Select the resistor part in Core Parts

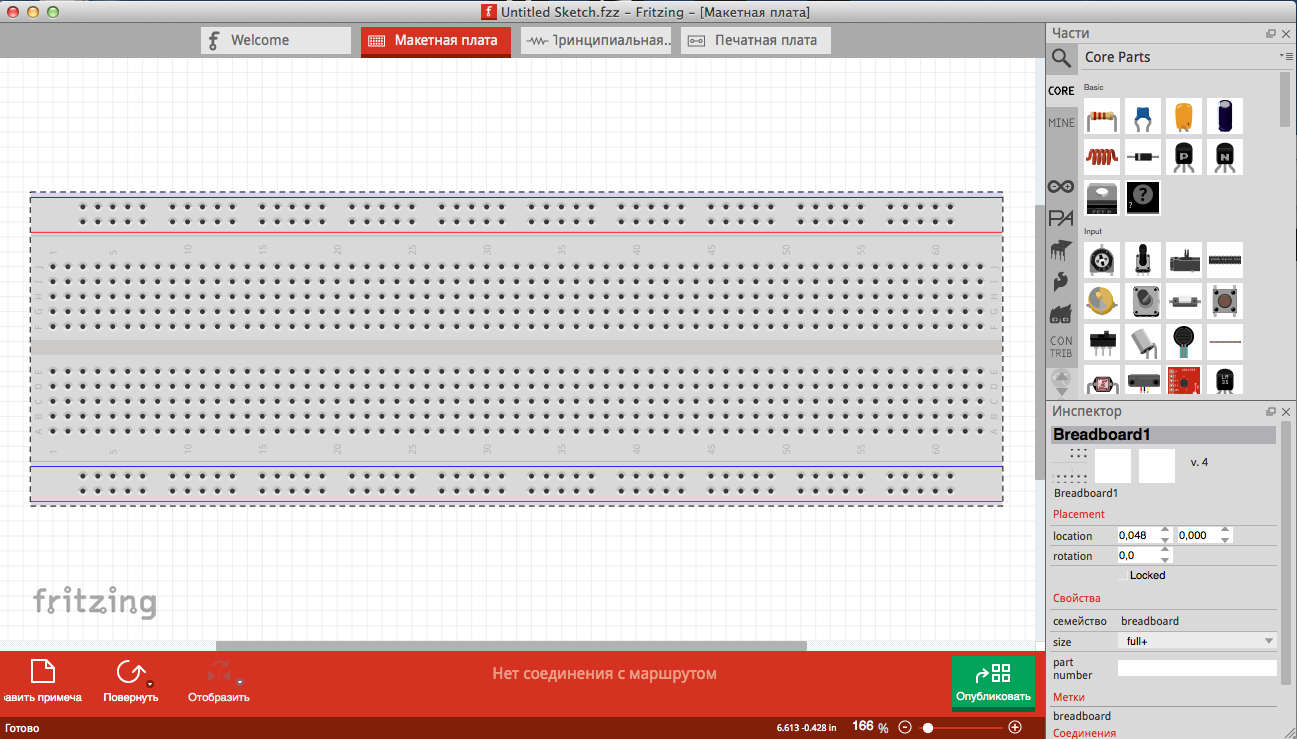tap(1102, 116)
